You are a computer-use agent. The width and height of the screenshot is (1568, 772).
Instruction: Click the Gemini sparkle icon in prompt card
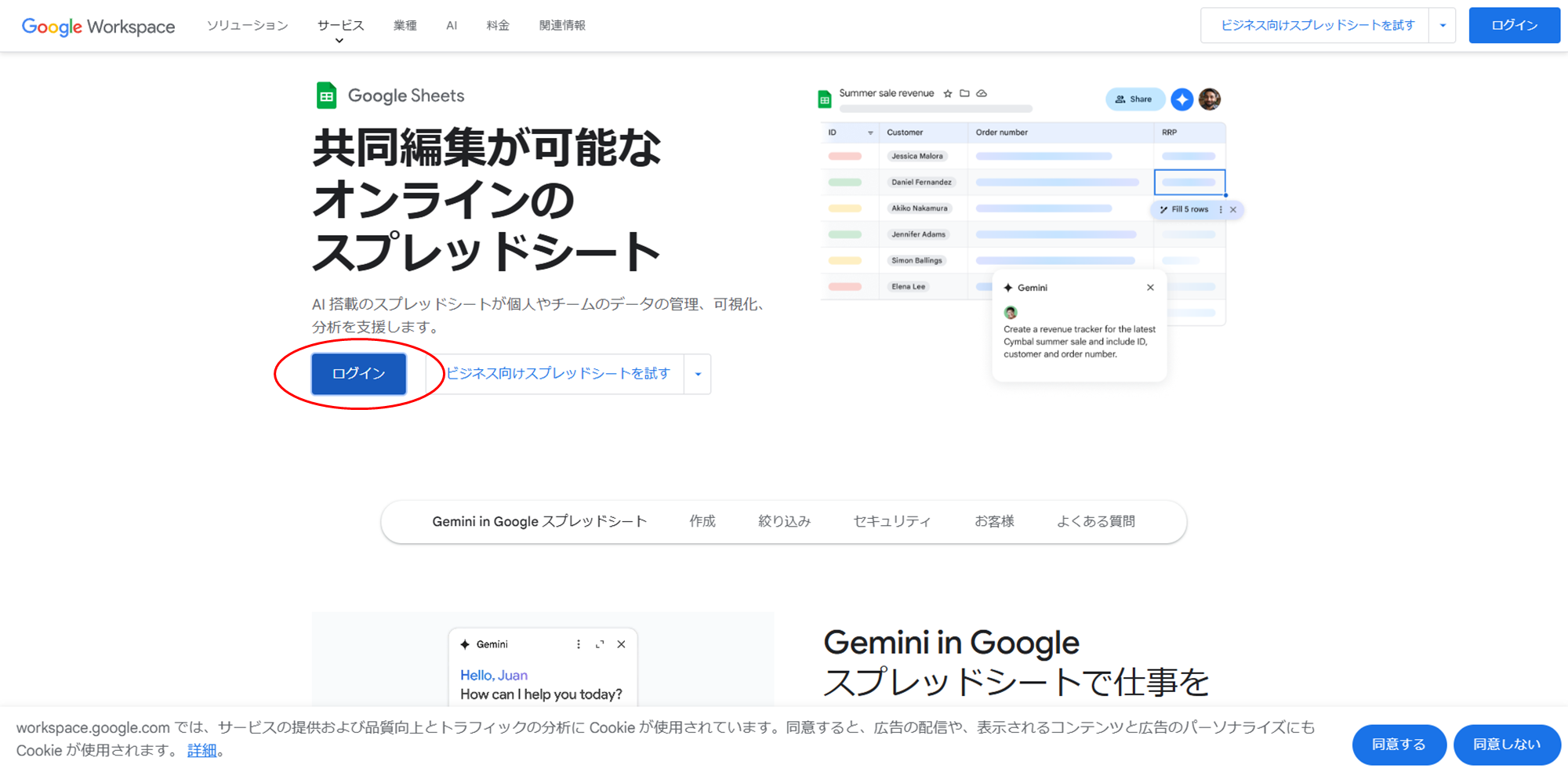[1008, 288]
